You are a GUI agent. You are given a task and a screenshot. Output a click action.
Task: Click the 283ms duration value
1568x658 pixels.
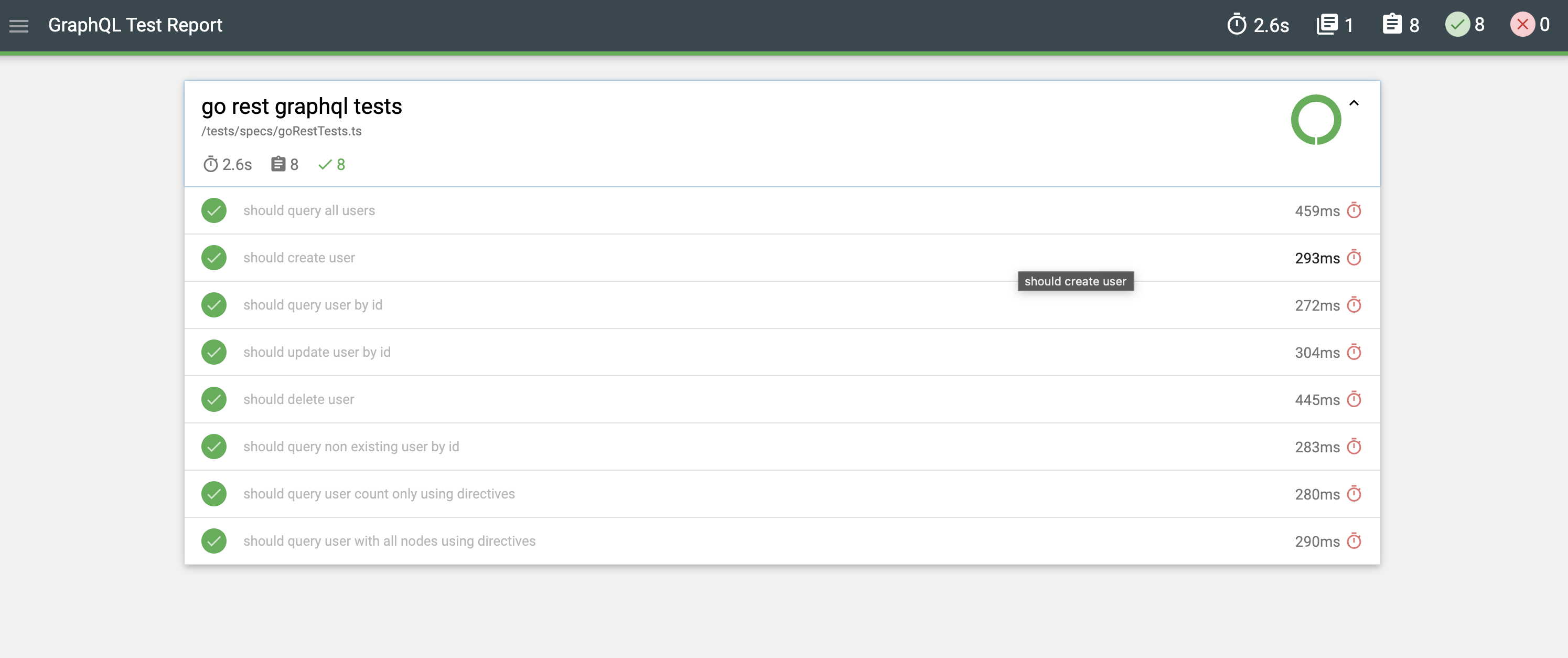coord(1317,447)
